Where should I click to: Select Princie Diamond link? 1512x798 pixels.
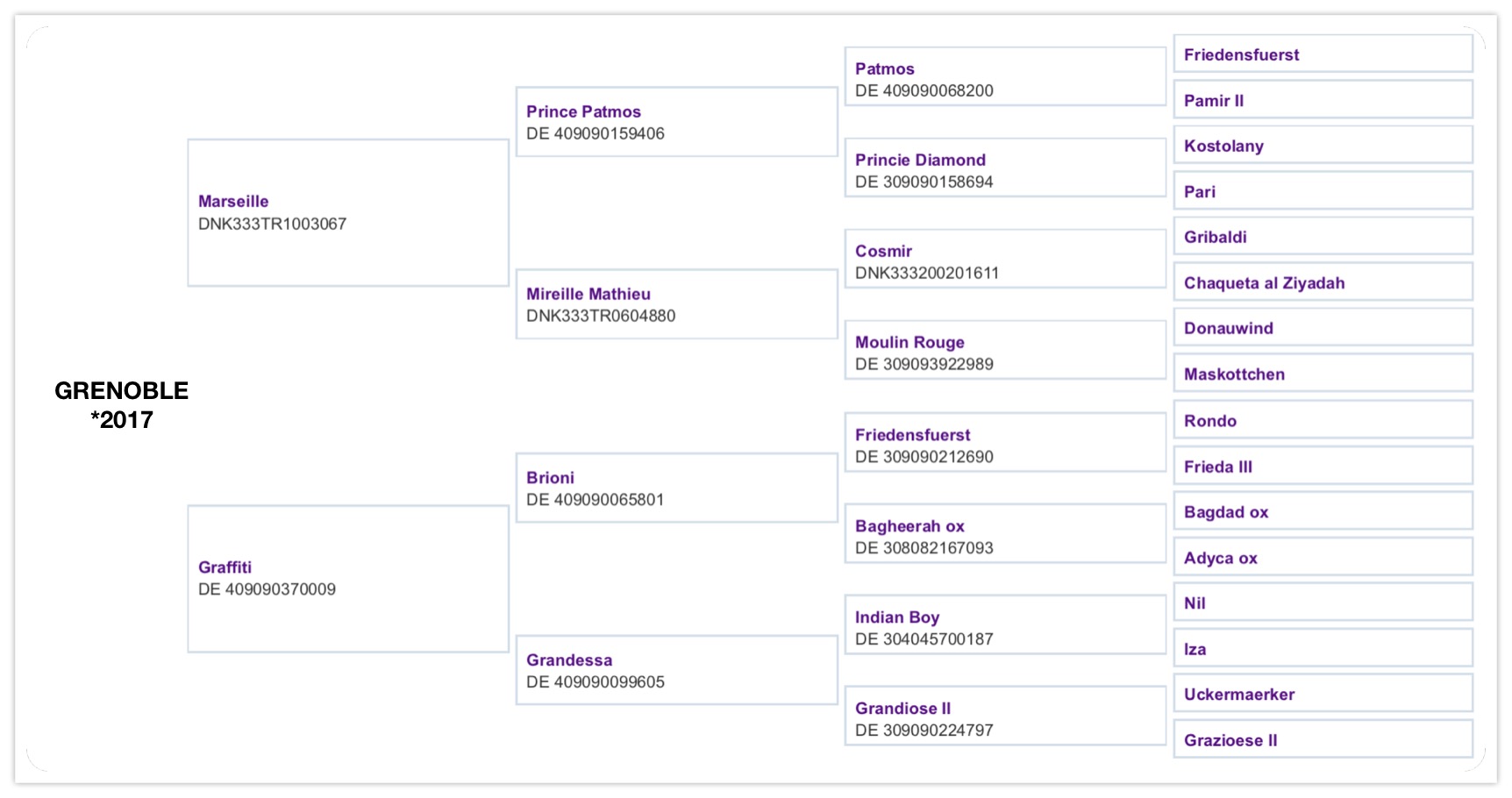(920, 160)
